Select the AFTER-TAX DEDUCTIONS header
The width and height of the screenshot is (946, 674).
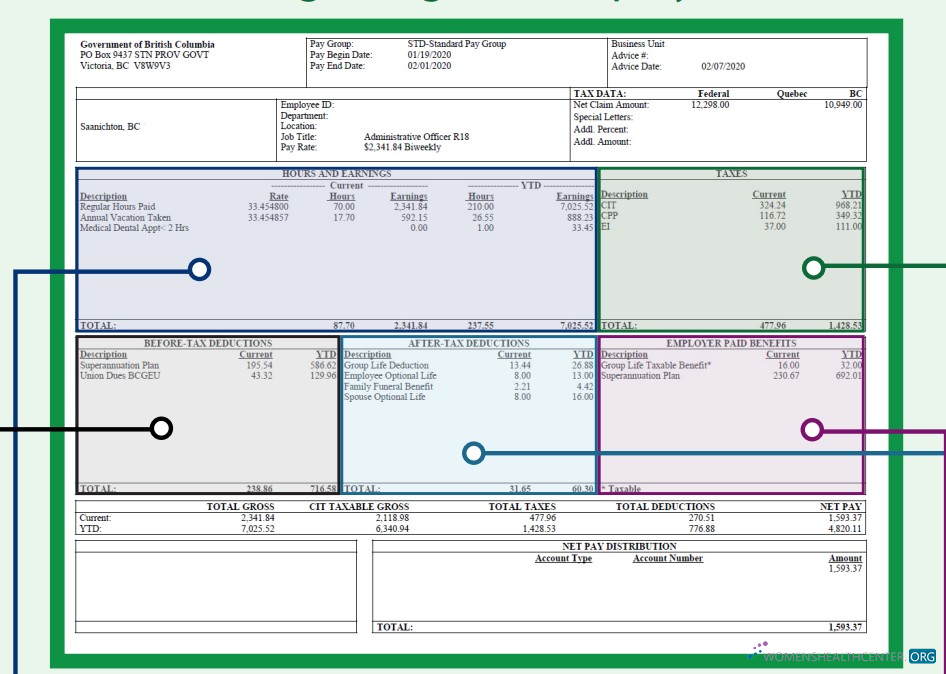pos(468,343)
